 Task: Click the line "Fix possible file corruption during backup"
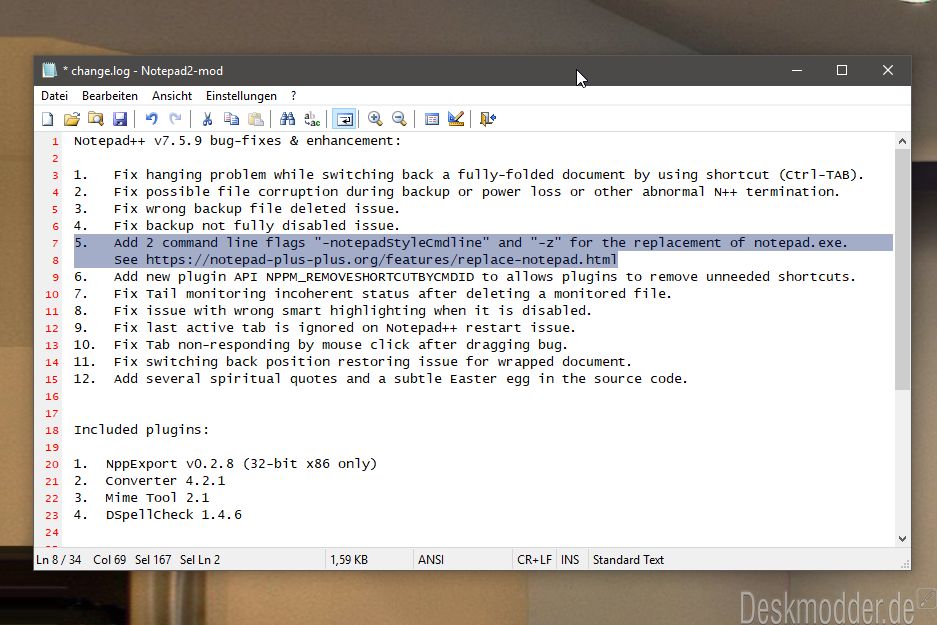[457, 192]
